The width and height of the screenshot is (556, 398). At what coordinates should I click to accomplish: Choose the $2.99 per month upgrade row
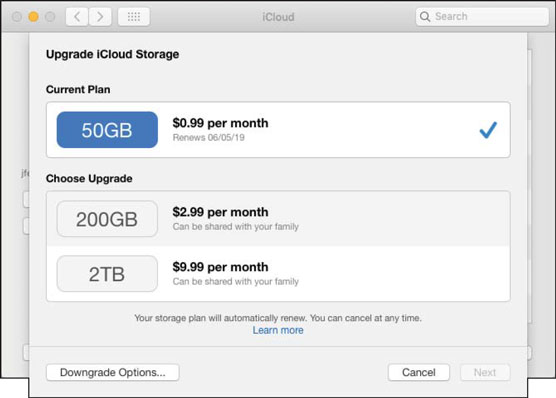[x=278, y=219]
